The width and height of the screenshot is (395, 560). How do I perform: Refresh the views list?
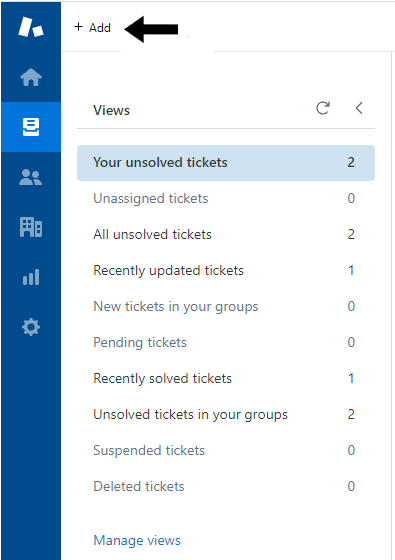pos(323,108)
